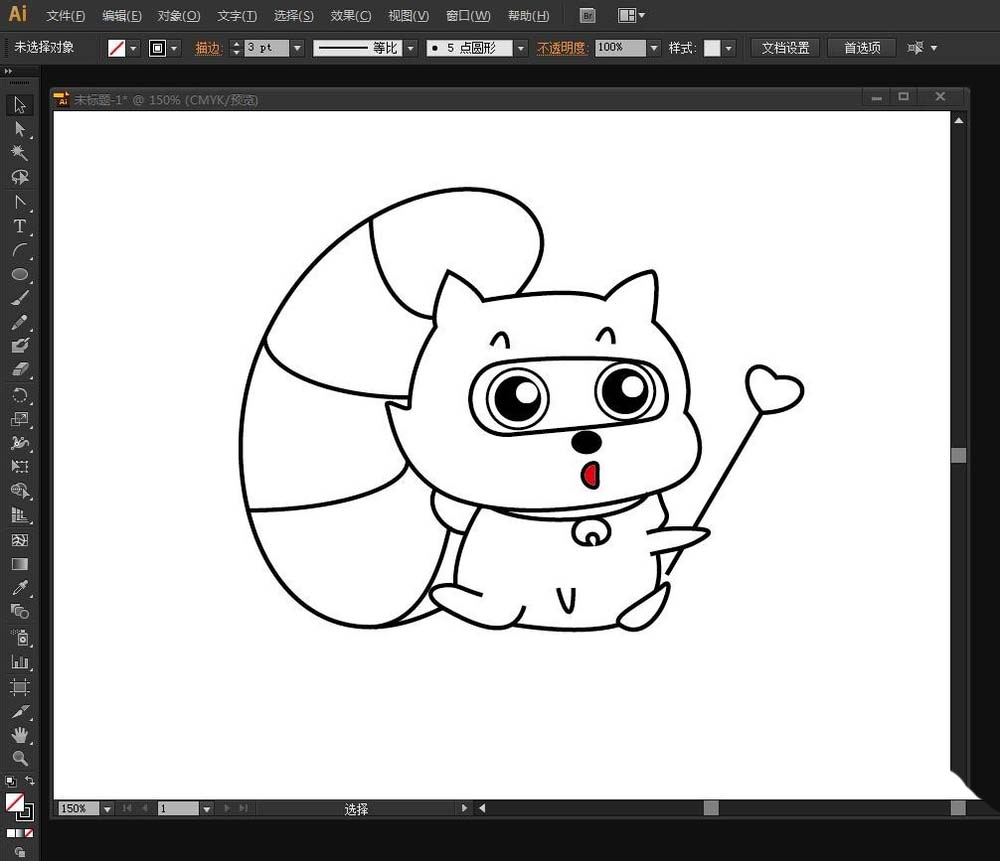The width and height of the screenshot is (1000, 861).
Task: Select the Ellipse tool
Action: tap(20, 274)
